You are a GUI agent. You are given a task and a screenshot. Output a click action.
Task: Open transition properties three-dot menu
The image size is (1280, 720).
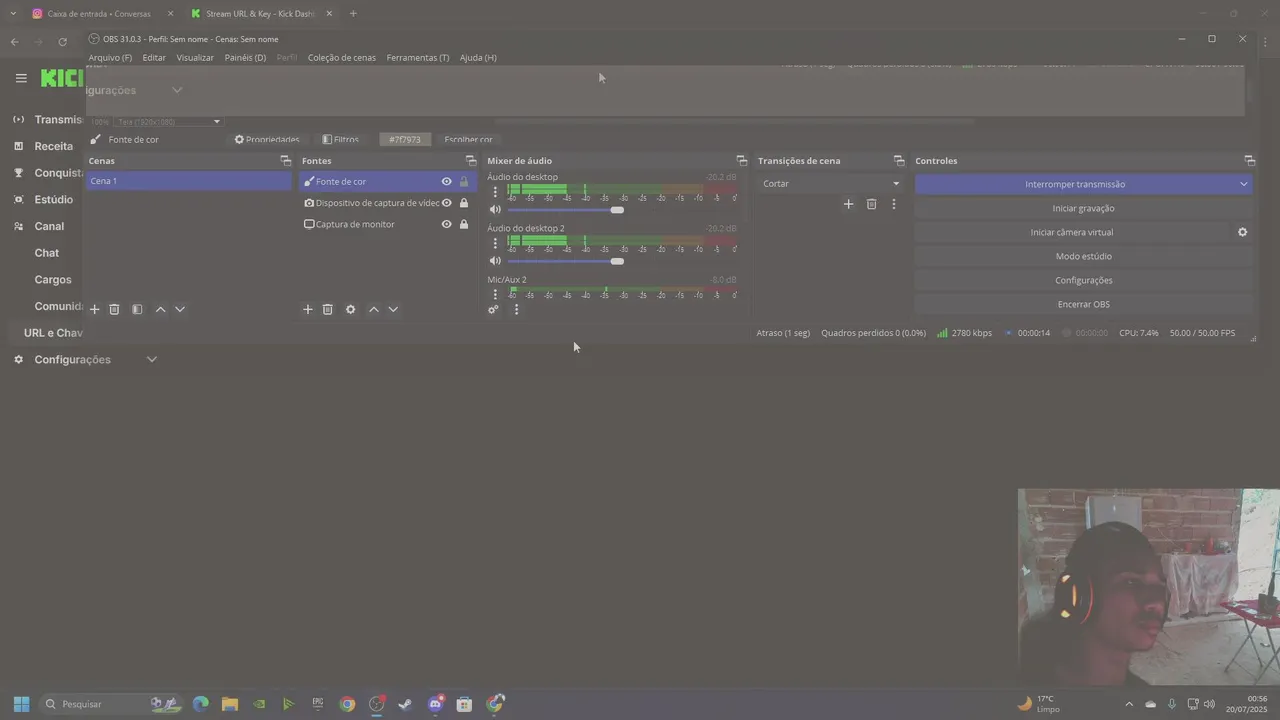(894, 204)
